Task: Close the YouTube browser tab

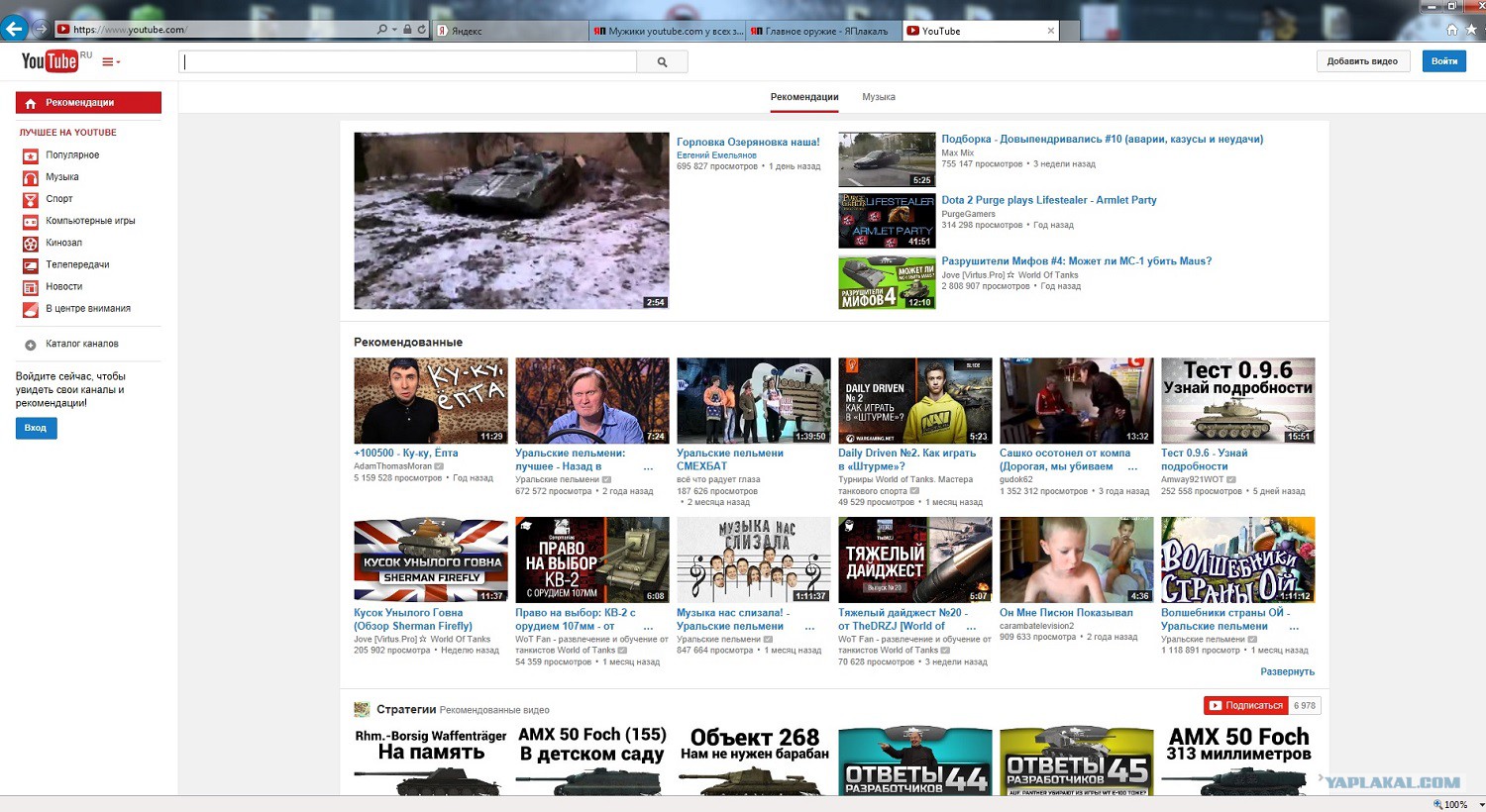Action: point(1051,31)
